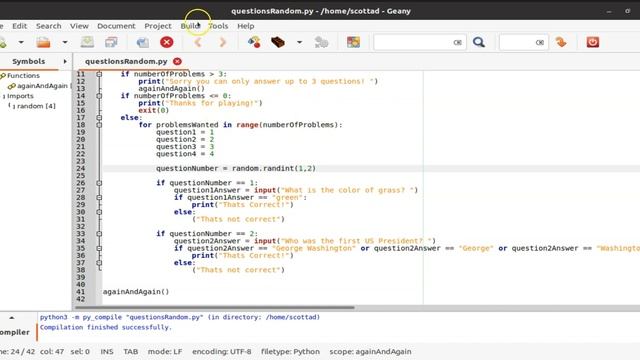640x360 pixels.
Task: Open the new file dropdown arrow at toolbar start
Action: pos(21,42)
